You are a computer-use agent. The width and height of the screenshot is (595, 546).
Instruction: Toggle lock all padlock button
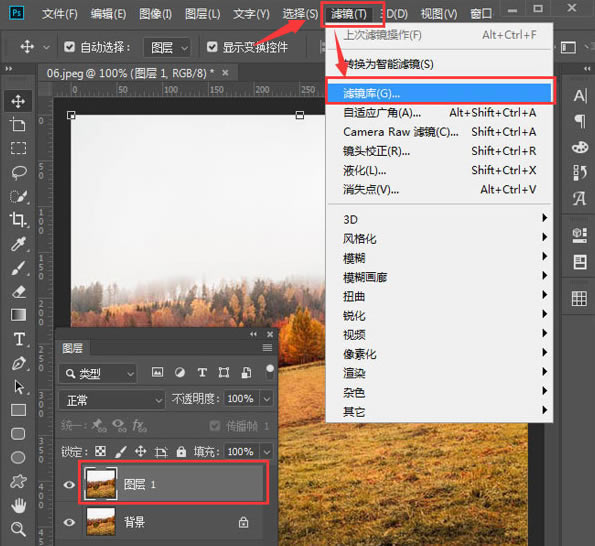181,451
